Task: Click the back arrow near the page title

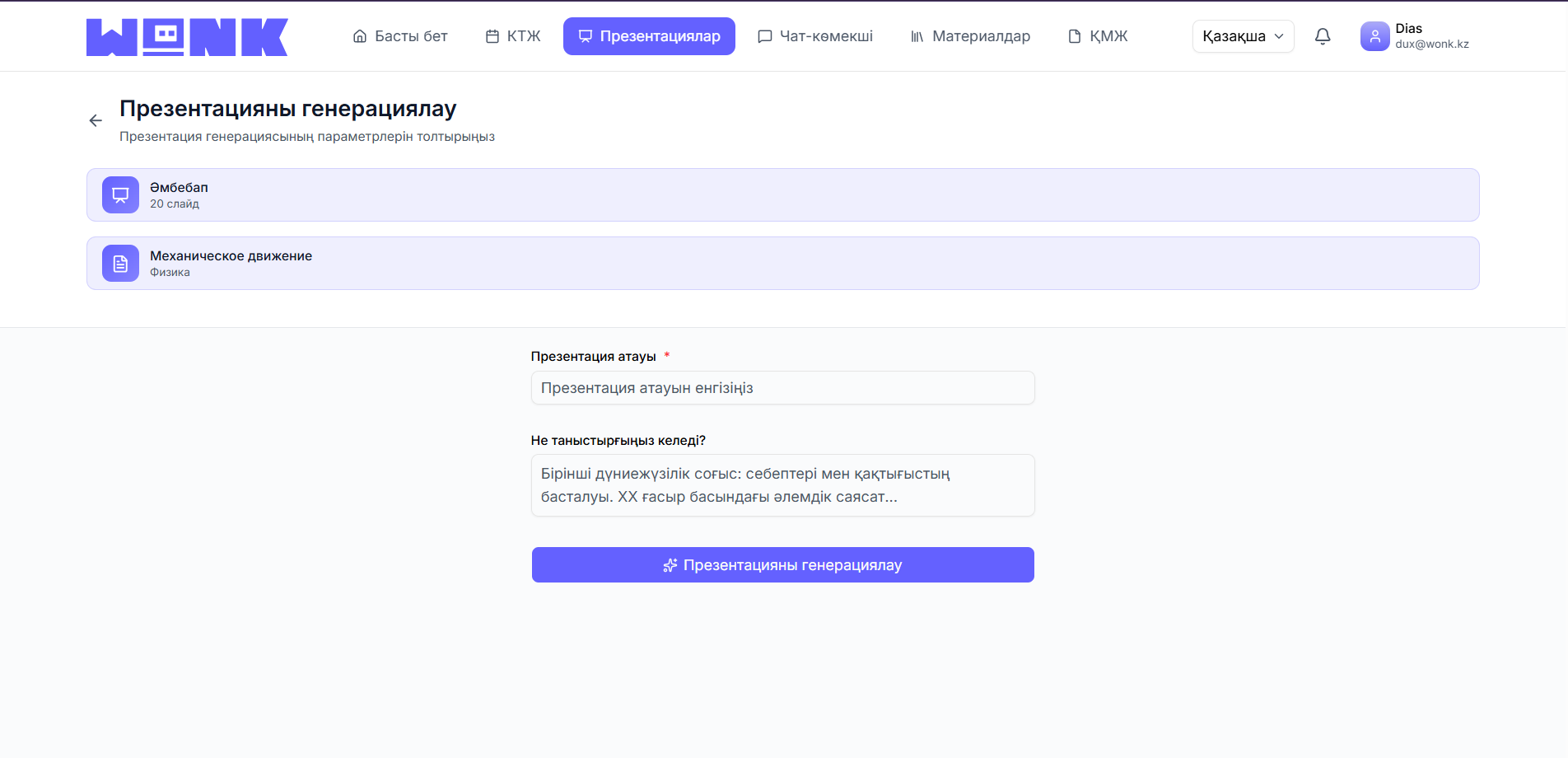Action: click(95, 120)
